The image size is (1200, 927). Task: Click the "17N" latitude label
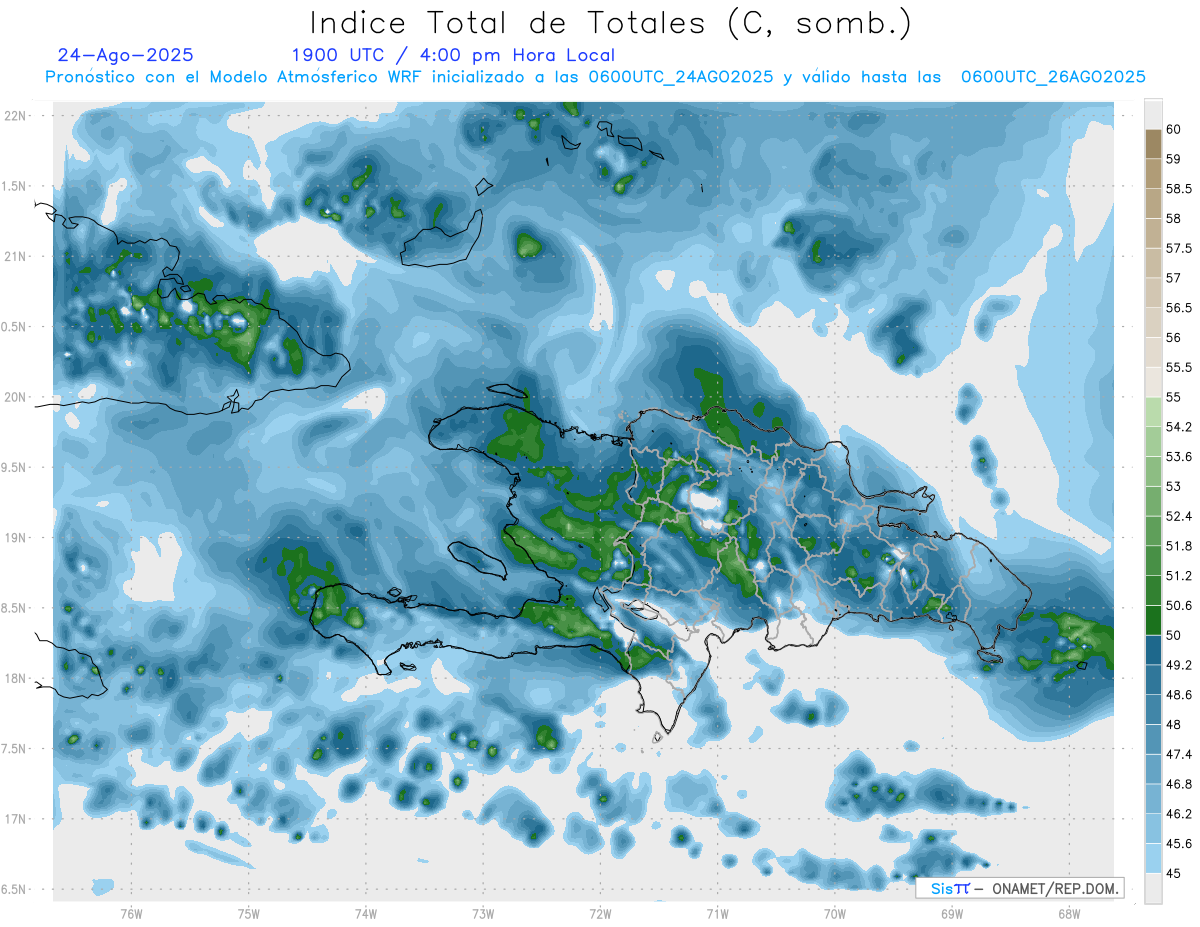click(16, 819)
